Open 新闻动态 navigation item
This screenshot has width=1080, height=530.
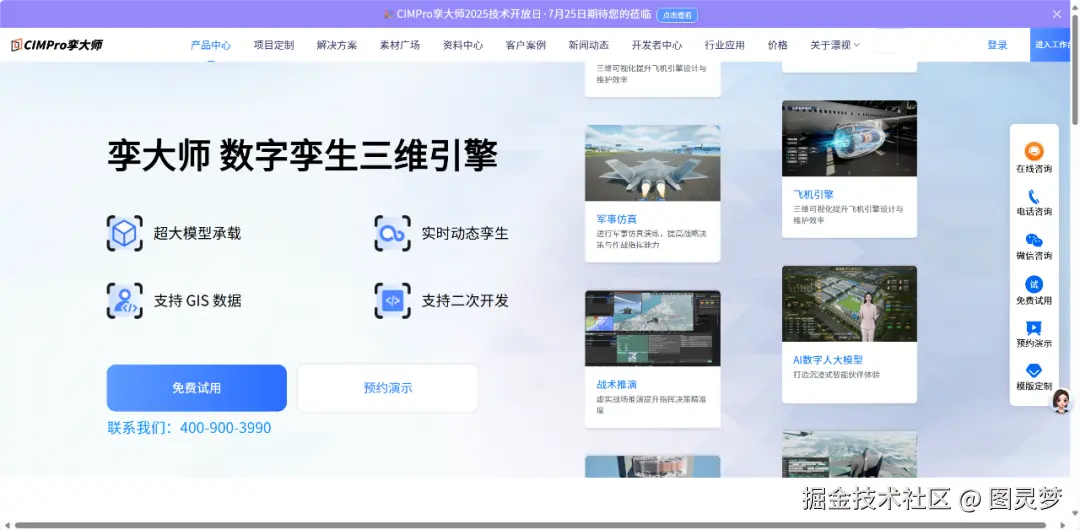(589, 45)
